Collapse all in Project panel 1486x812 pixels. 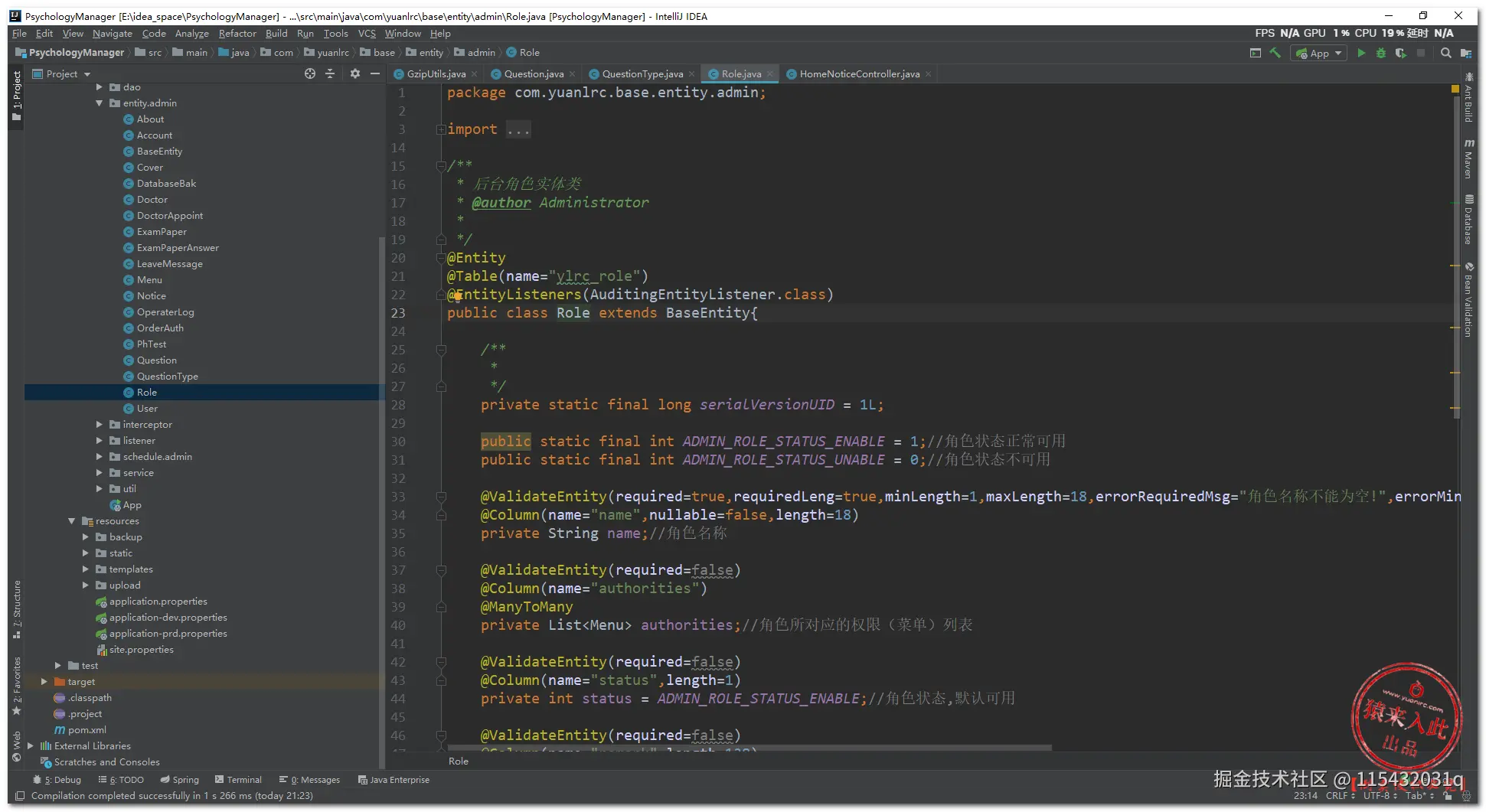330,73
